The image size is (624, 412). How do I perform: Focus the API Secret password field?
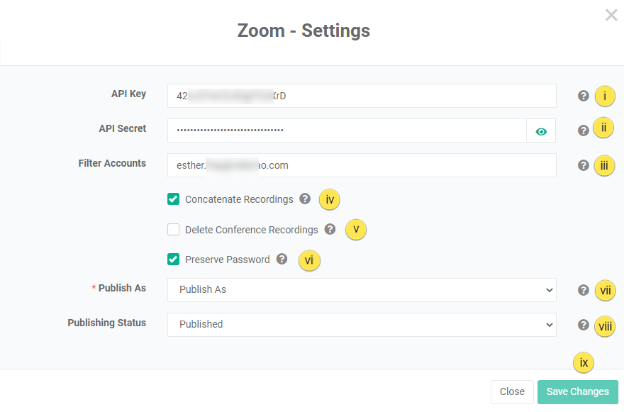point(346,130)
